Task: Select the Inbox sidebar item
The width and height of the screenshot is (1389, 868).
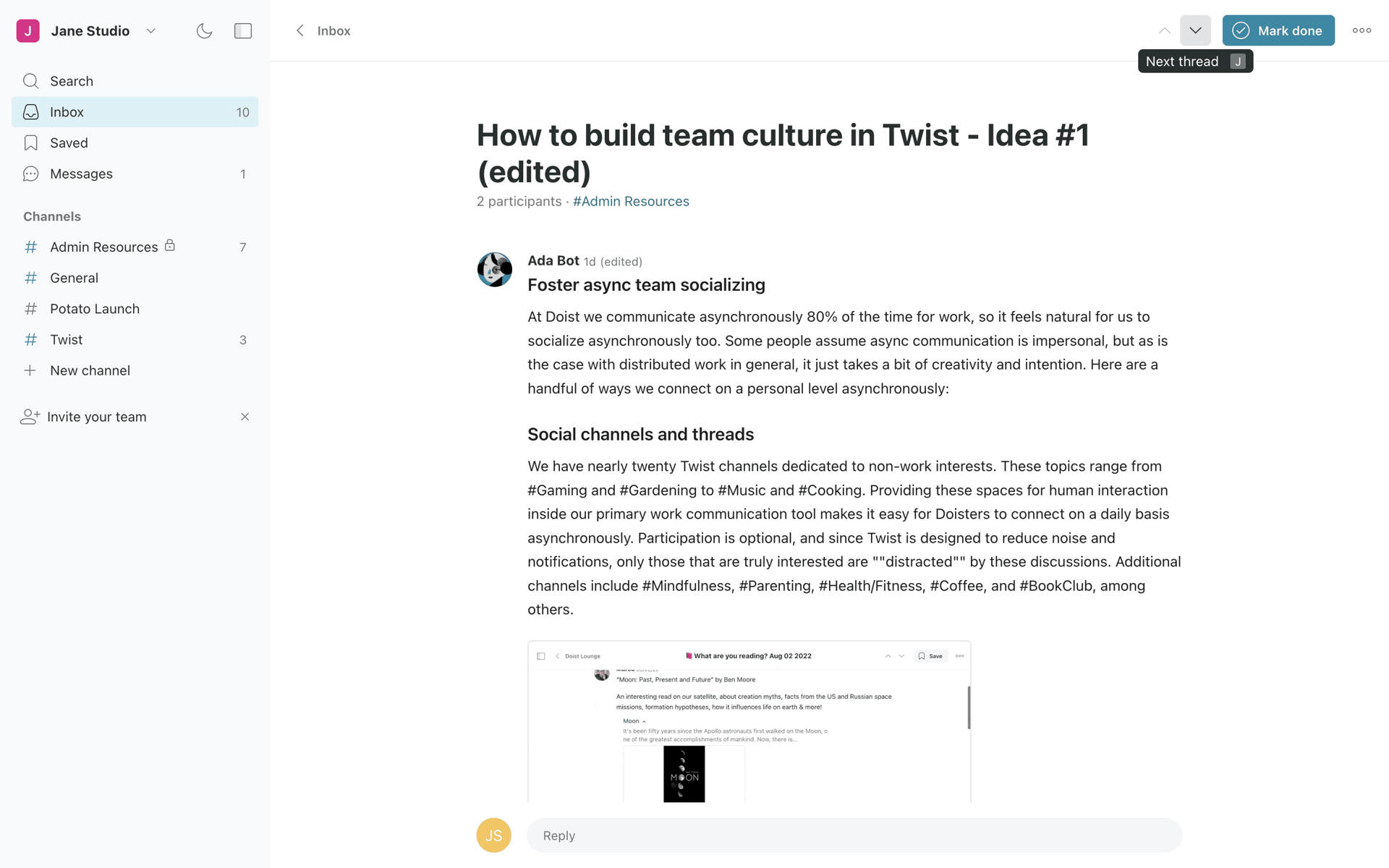Action: pos(135,112)
